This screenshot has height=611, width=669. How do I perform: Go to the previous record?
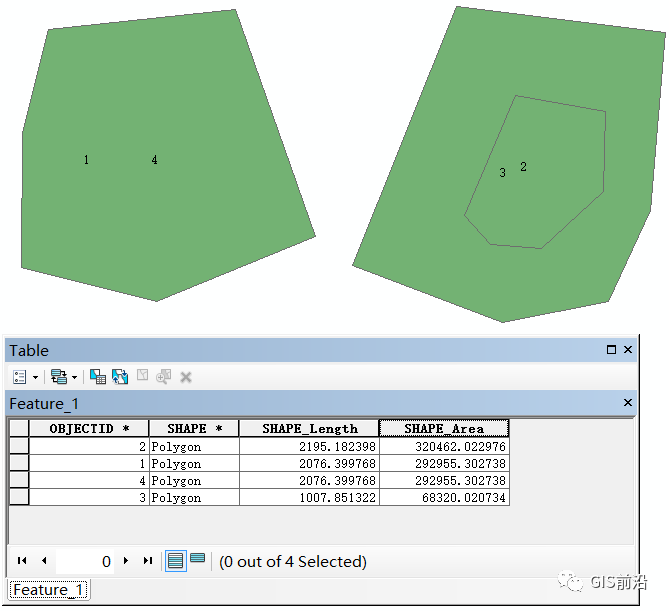click(44, 561)
